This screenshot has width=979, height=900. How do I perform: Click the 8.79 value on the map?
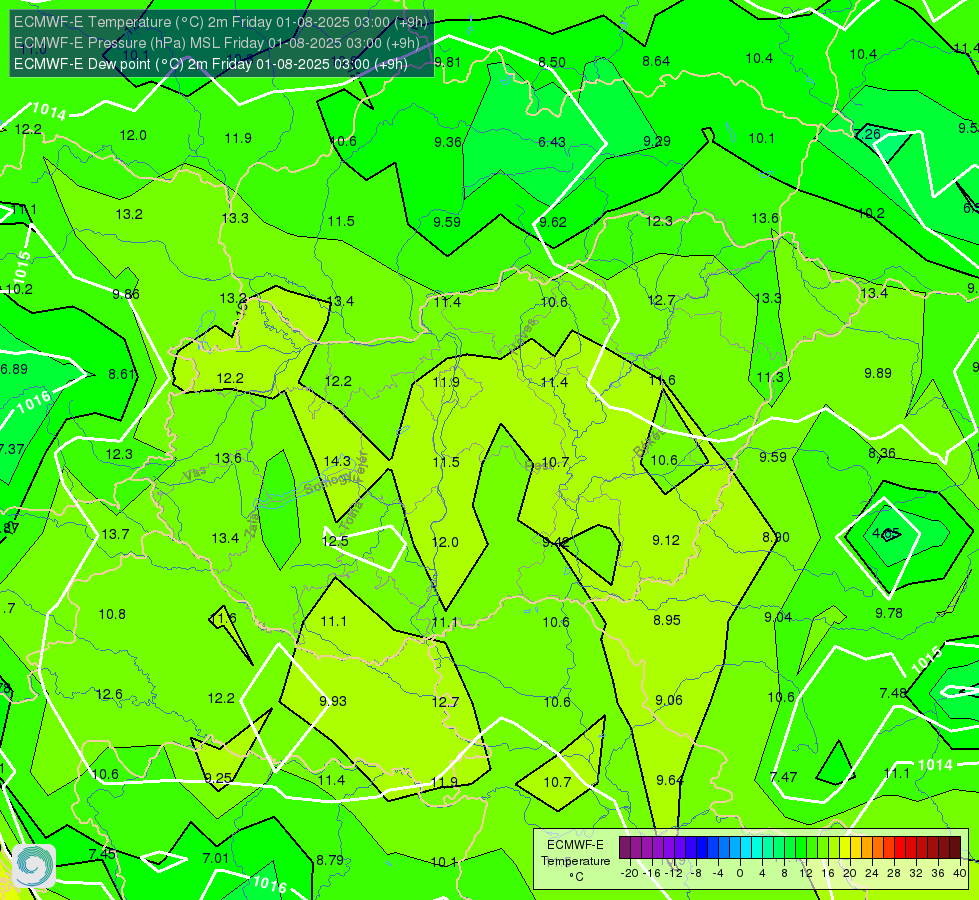pyautogui.click(x=330, y=860)
